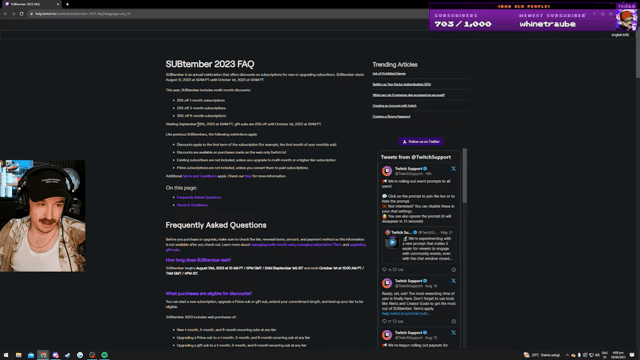Open the link in Aug 16 tweet
Screen dimensions: 640x360
coord(406,313)
